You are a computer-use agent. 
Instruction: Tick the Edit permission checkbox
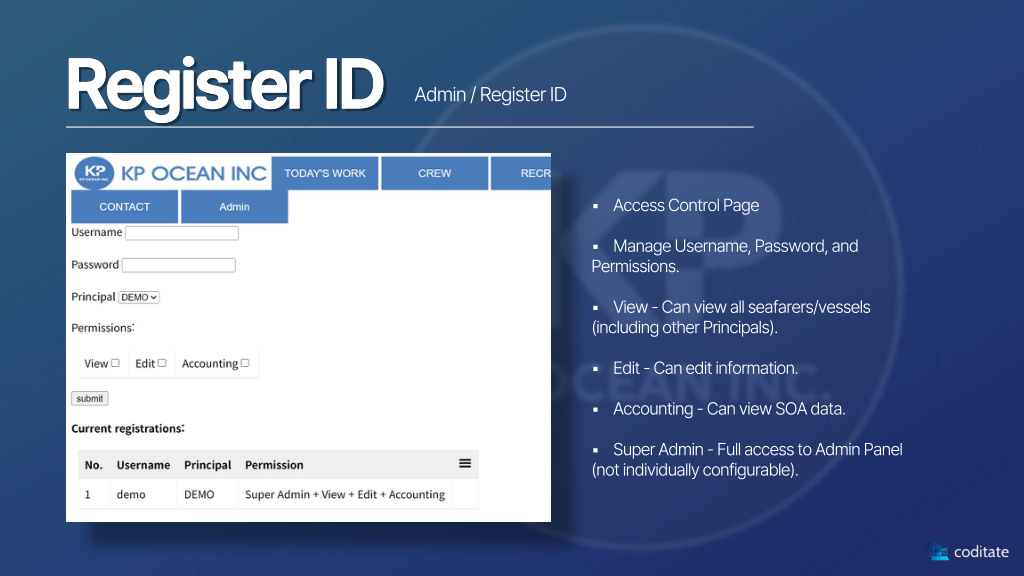pyautogui.click(x=162, y=363)
